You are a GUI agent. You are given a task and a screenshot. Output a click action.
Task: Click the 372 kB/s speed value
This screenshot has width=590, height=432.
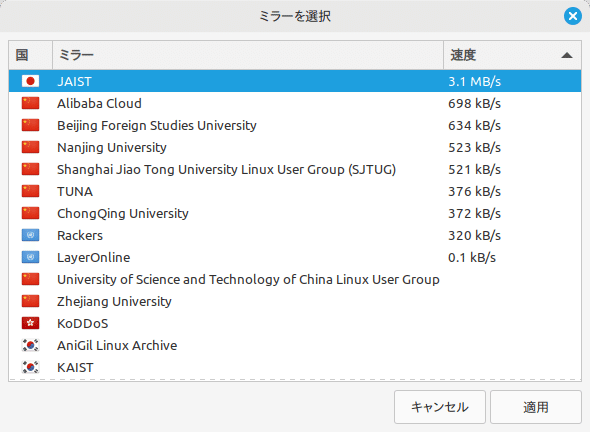(474, 213)
